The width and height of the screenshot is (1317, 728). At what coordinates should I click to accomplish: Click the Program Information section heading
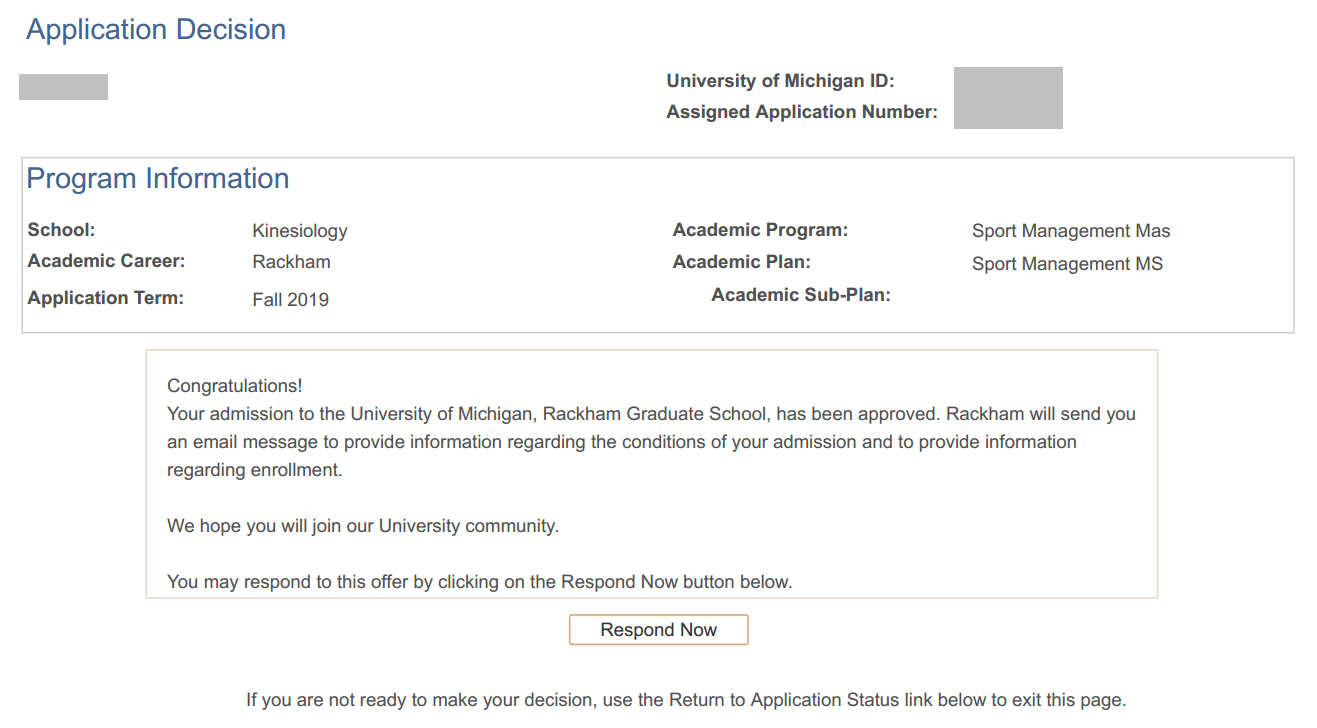[157, 179]
